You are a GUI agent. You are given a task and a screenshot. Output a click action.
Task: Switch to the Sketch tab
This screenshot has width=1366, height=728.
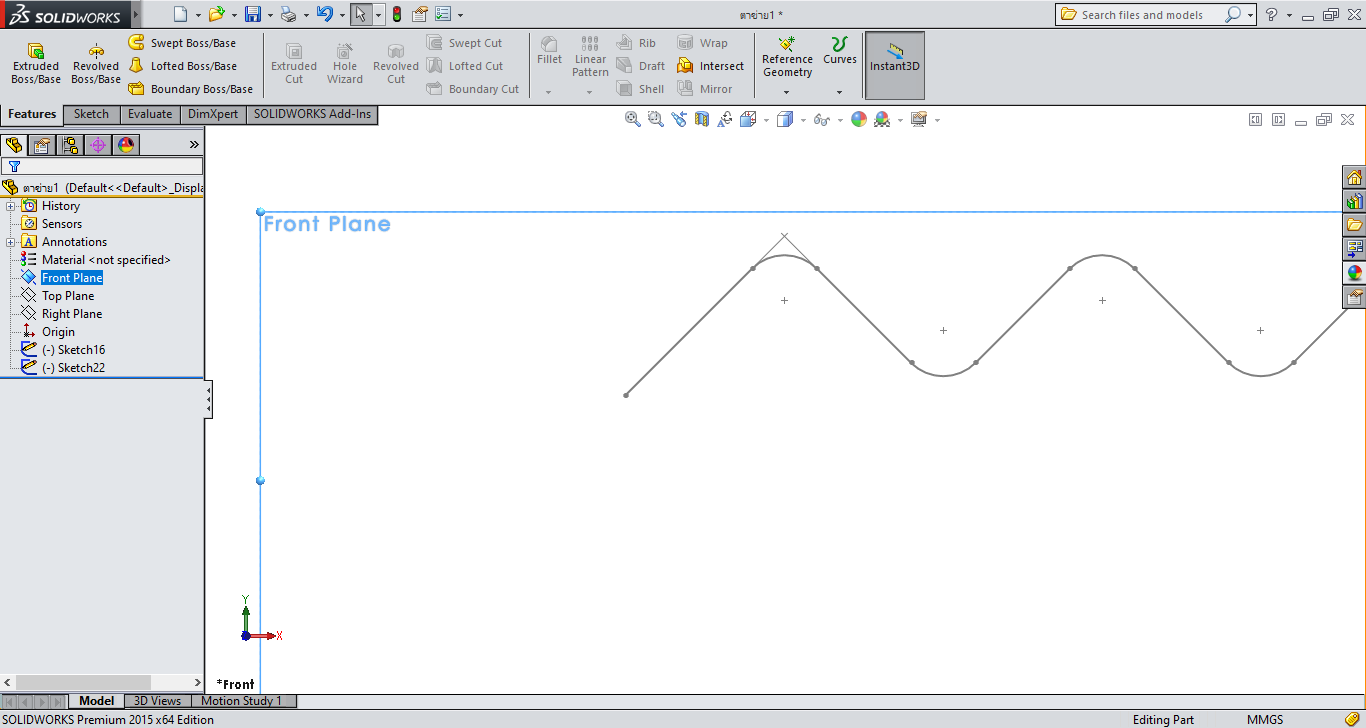coord(91,114)
